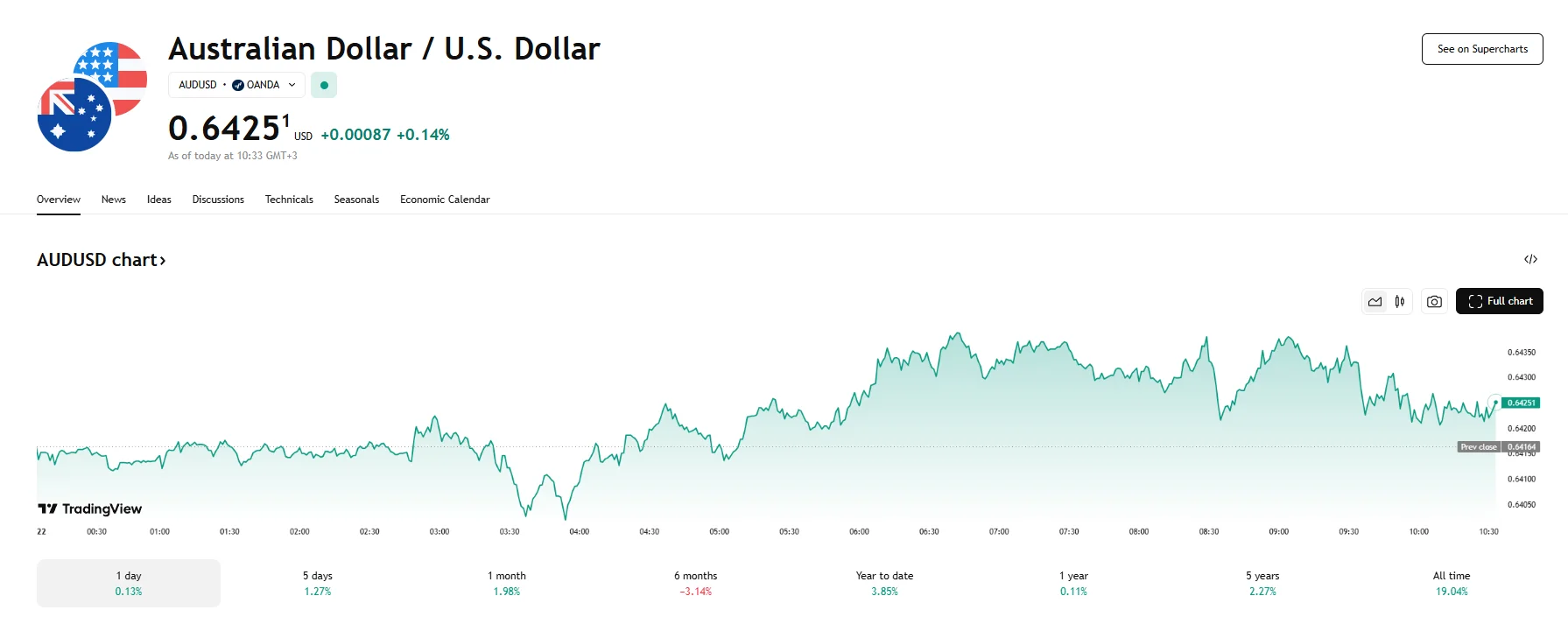The image size is (1568, 617).
Task: Choose the All time range
Action: pyautogui.click(x=1451, y=583)
